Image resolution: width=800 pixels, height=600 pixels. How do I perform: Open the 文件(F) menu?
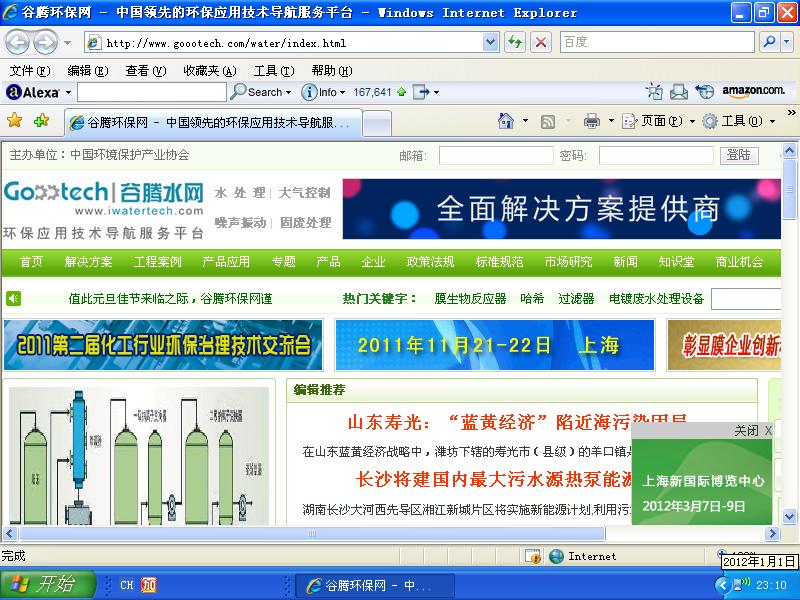[30, 70]
